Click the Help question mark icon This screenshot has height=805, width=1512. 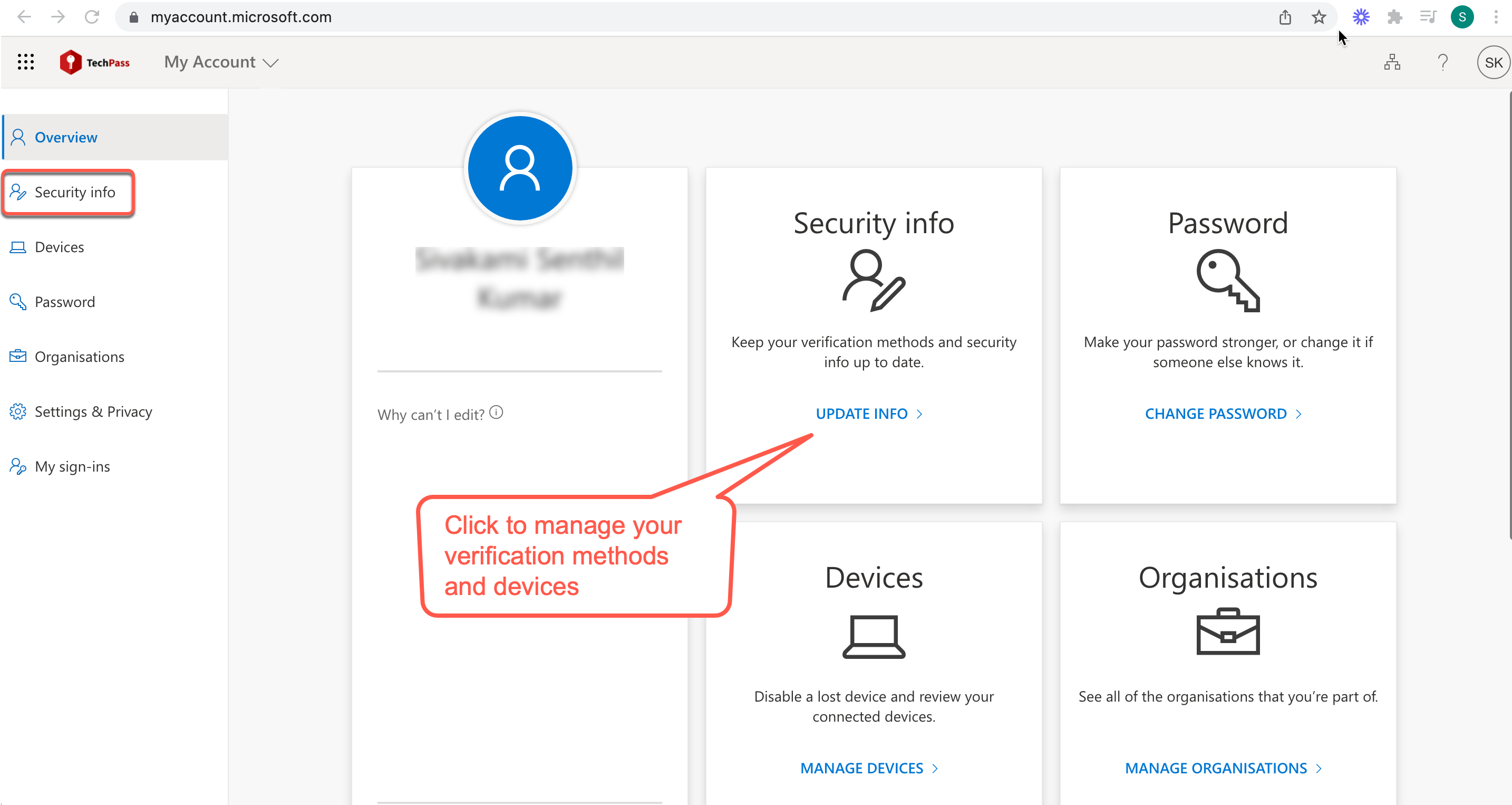point(1443,62)
